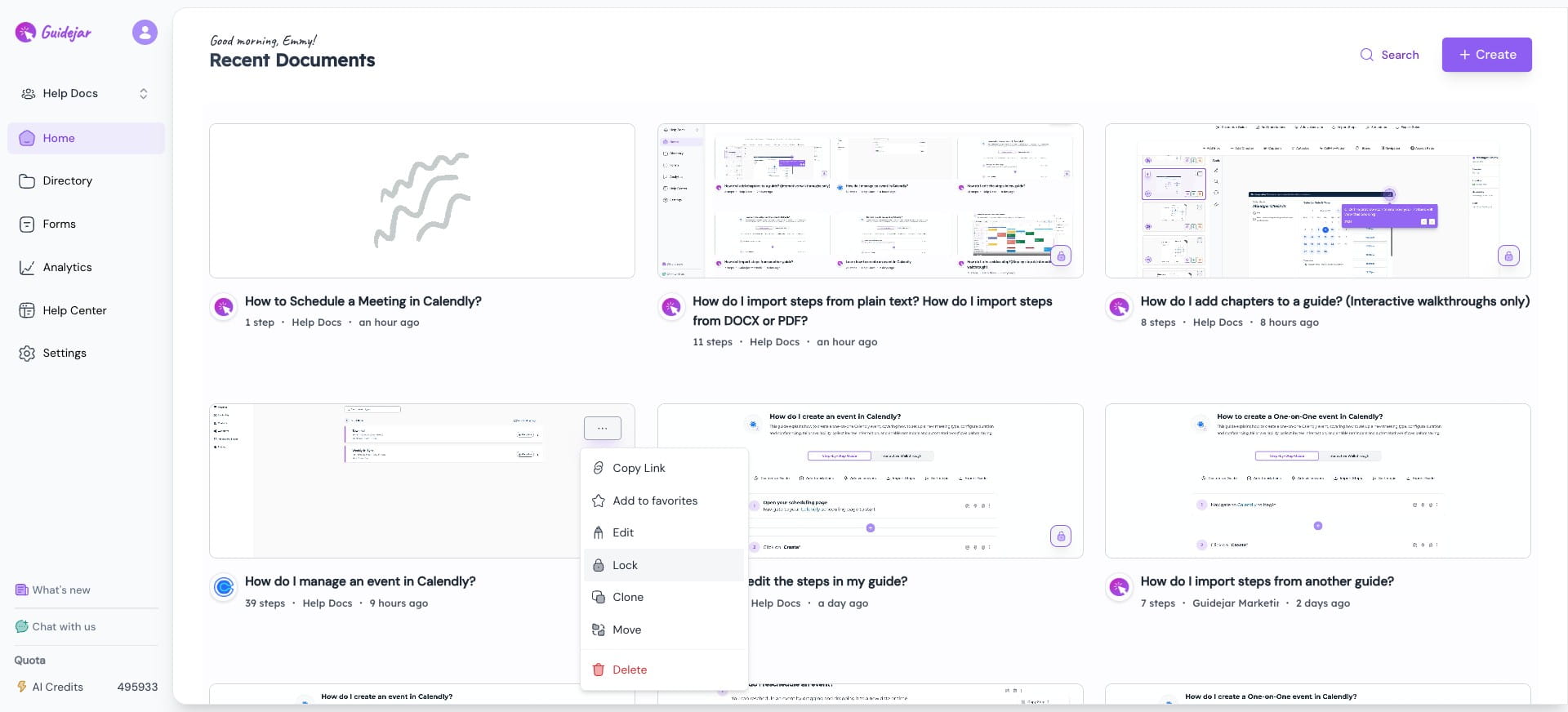Click lock icon on edit the steps card
Screen dimensions: 1568x712
(x=1061, y=536)
